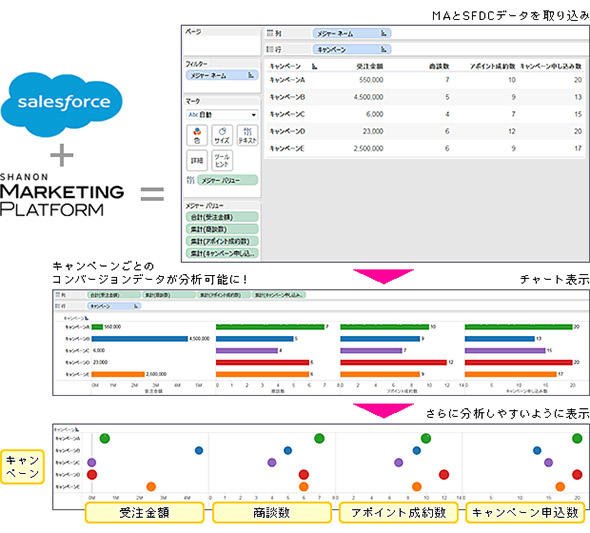The height and width of the screenshot is (533, 590).
Task: Open the 自動 mark type dropdown
Action: (x=222, y=115)
